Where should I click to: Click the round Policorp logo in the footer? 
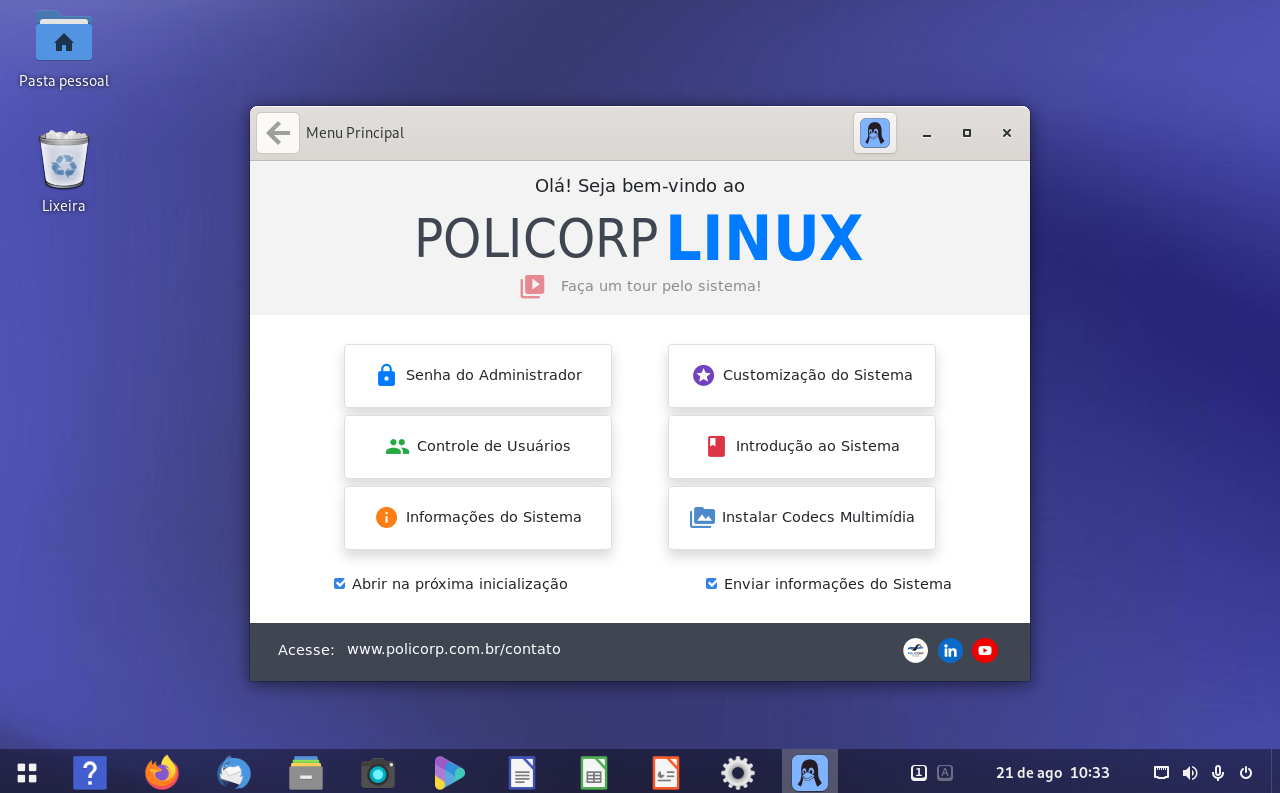pyautogui.click(x=915, y=650)
